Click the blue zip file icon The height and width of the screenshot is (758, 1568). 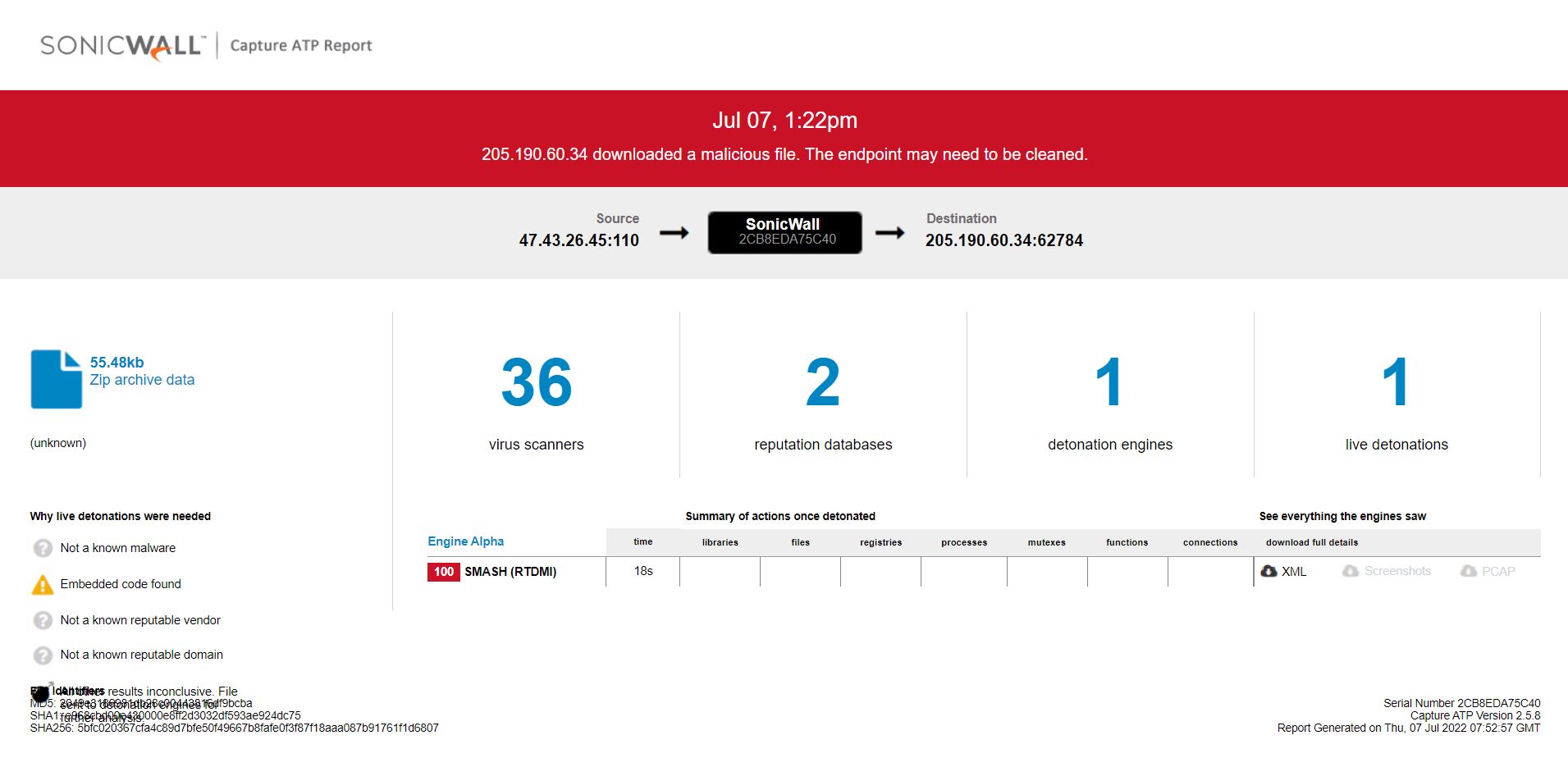pyautogui.click(x=56, y=379)
